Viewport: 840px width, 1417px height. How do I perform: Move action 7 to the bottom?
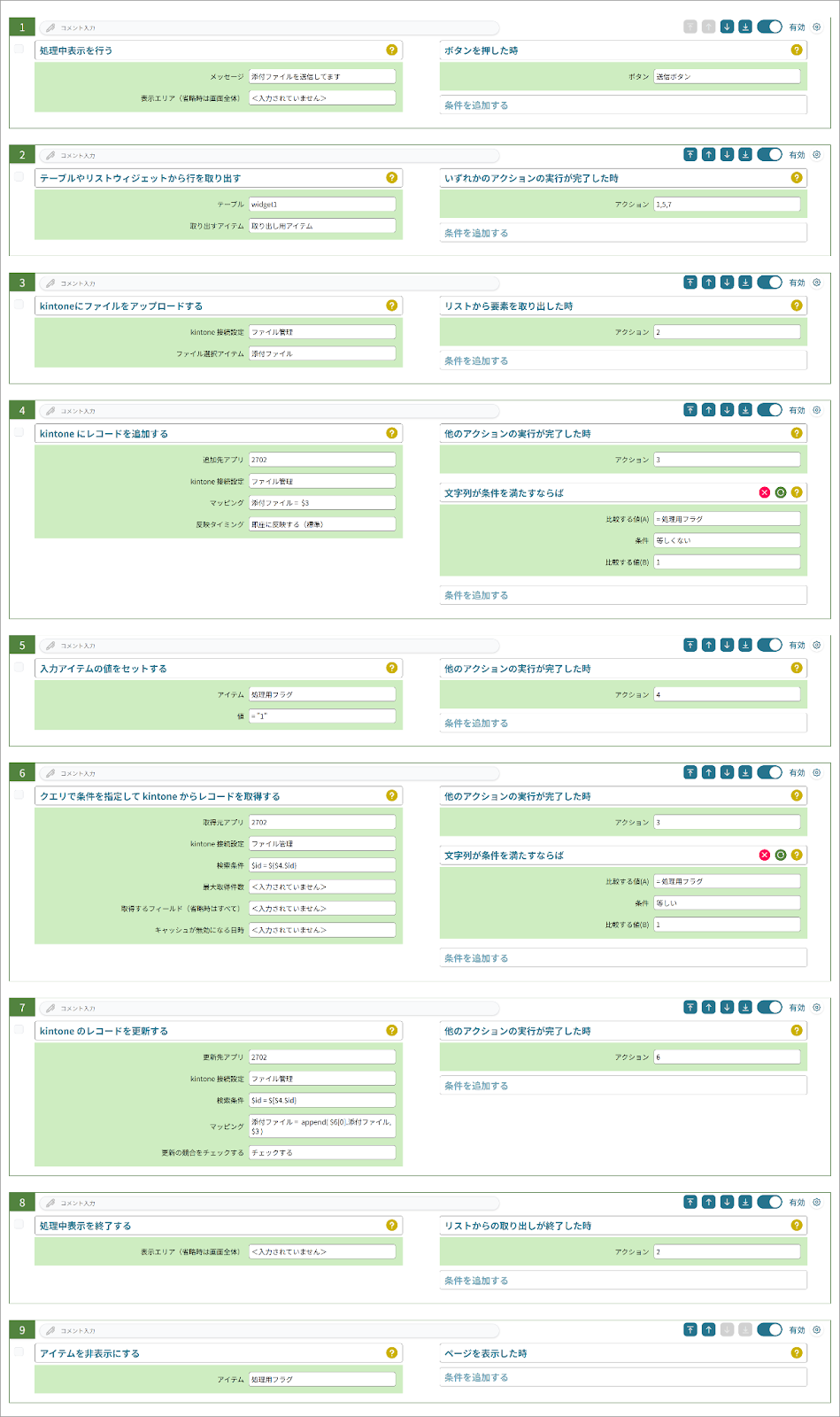coord(745,1007)
